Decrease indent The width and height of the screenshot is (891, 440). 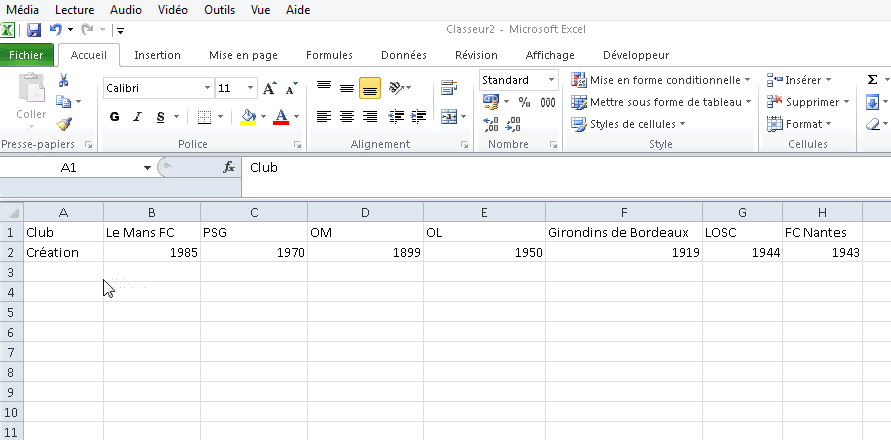(396, 117)
